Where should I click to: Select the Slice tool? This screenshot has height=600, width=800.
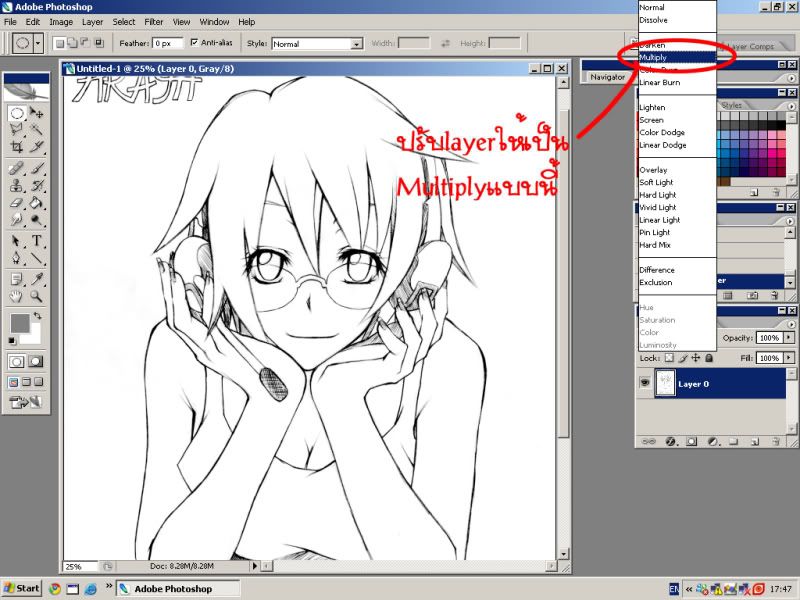36,147
